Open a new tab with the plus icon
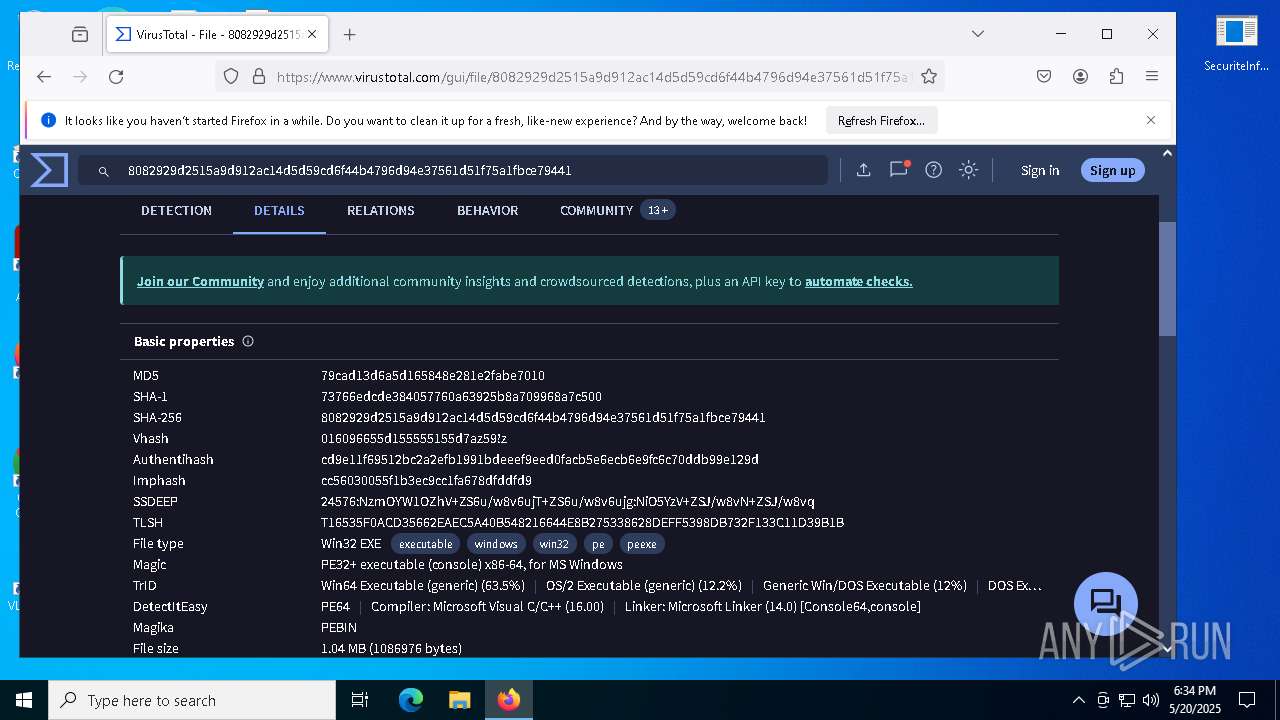Image resolution: width=1280 pixels, height=720 pixels. tap(349, 34)
